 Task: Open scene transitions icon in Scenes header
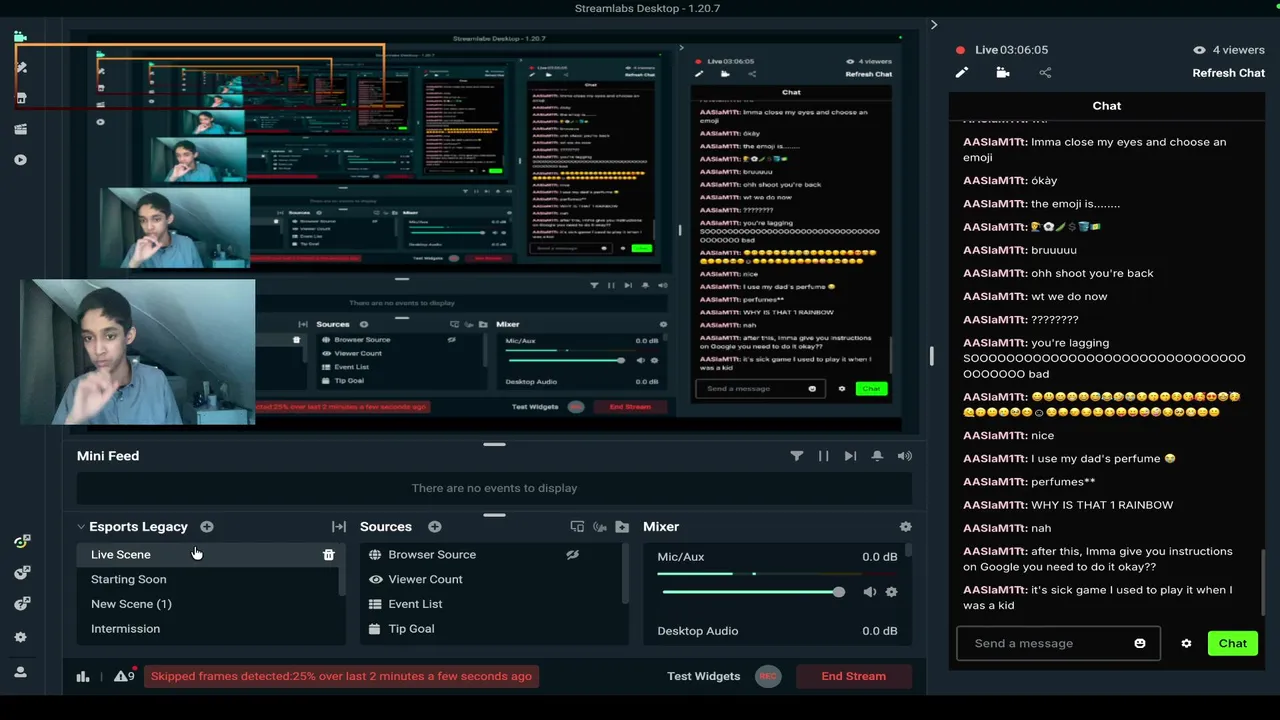339,527
